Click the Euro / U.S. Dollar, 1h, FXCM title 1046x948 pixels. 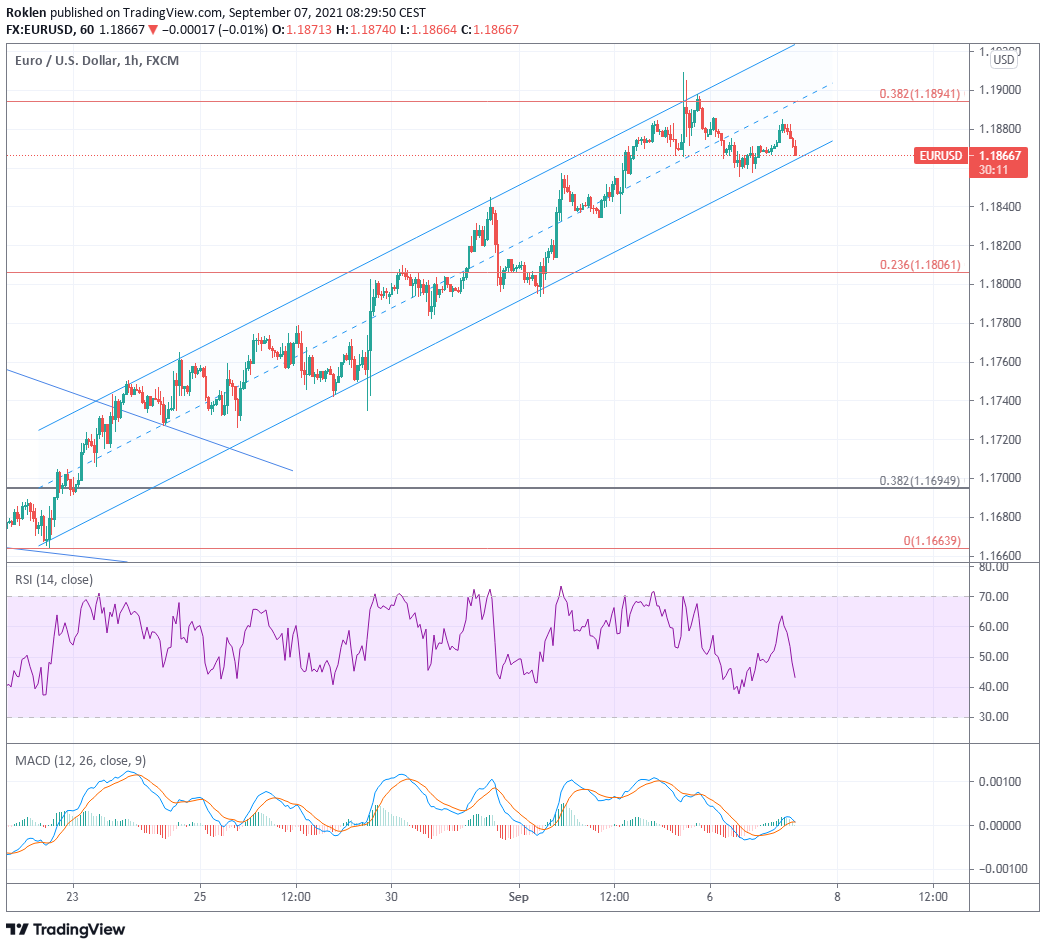coord(97,61)
